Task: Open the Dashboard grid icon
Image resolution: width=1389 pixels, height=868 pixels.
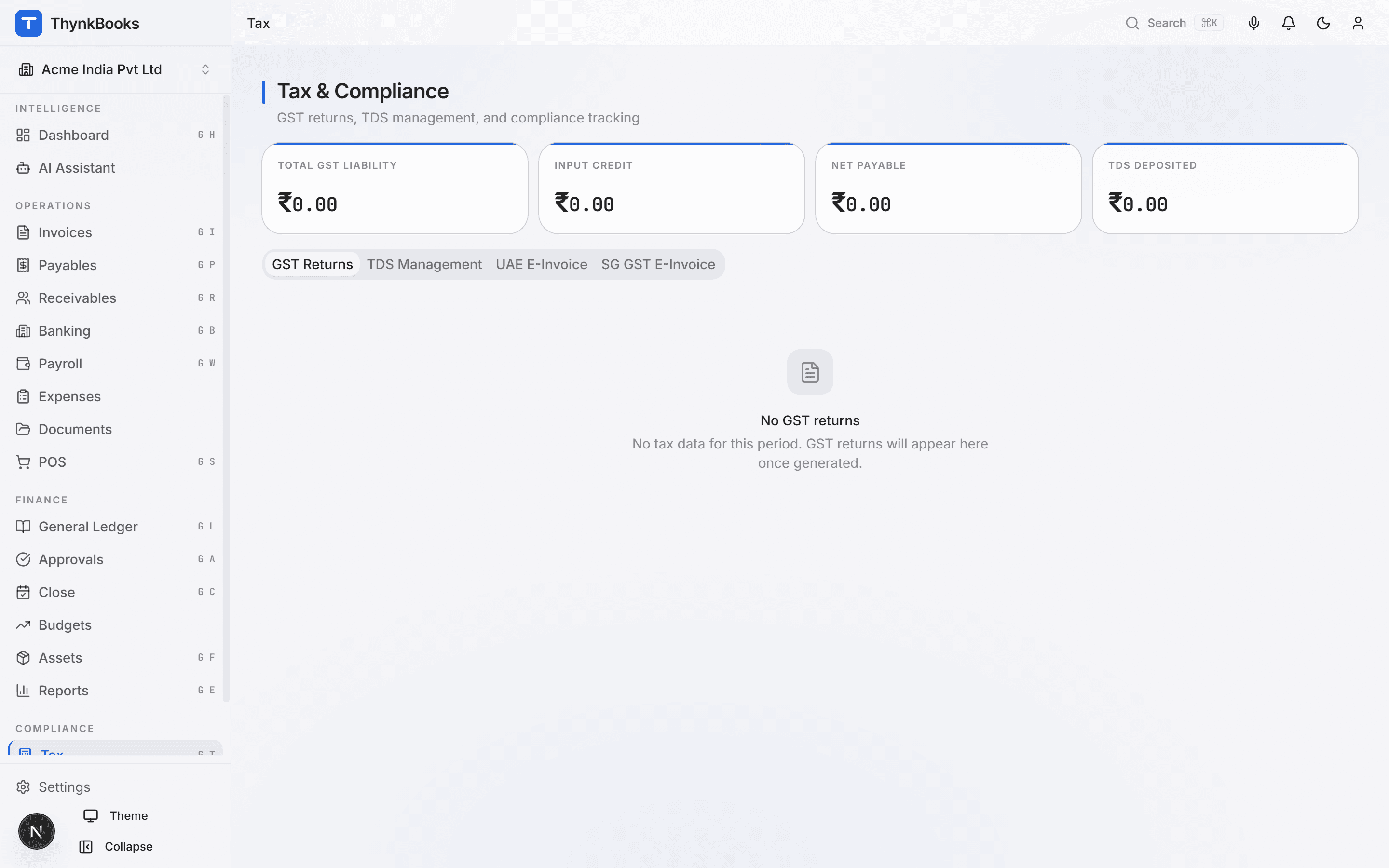Action: [x=23, y=135]
